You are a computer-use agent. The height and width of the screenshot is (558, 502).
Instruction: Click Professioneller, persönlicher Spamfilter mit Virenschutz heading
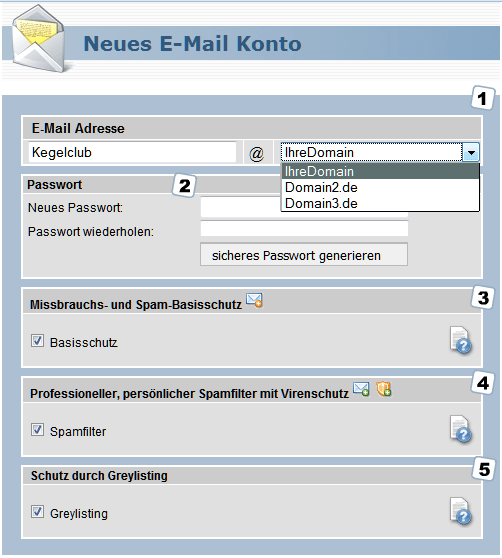[x=189, y=394]
